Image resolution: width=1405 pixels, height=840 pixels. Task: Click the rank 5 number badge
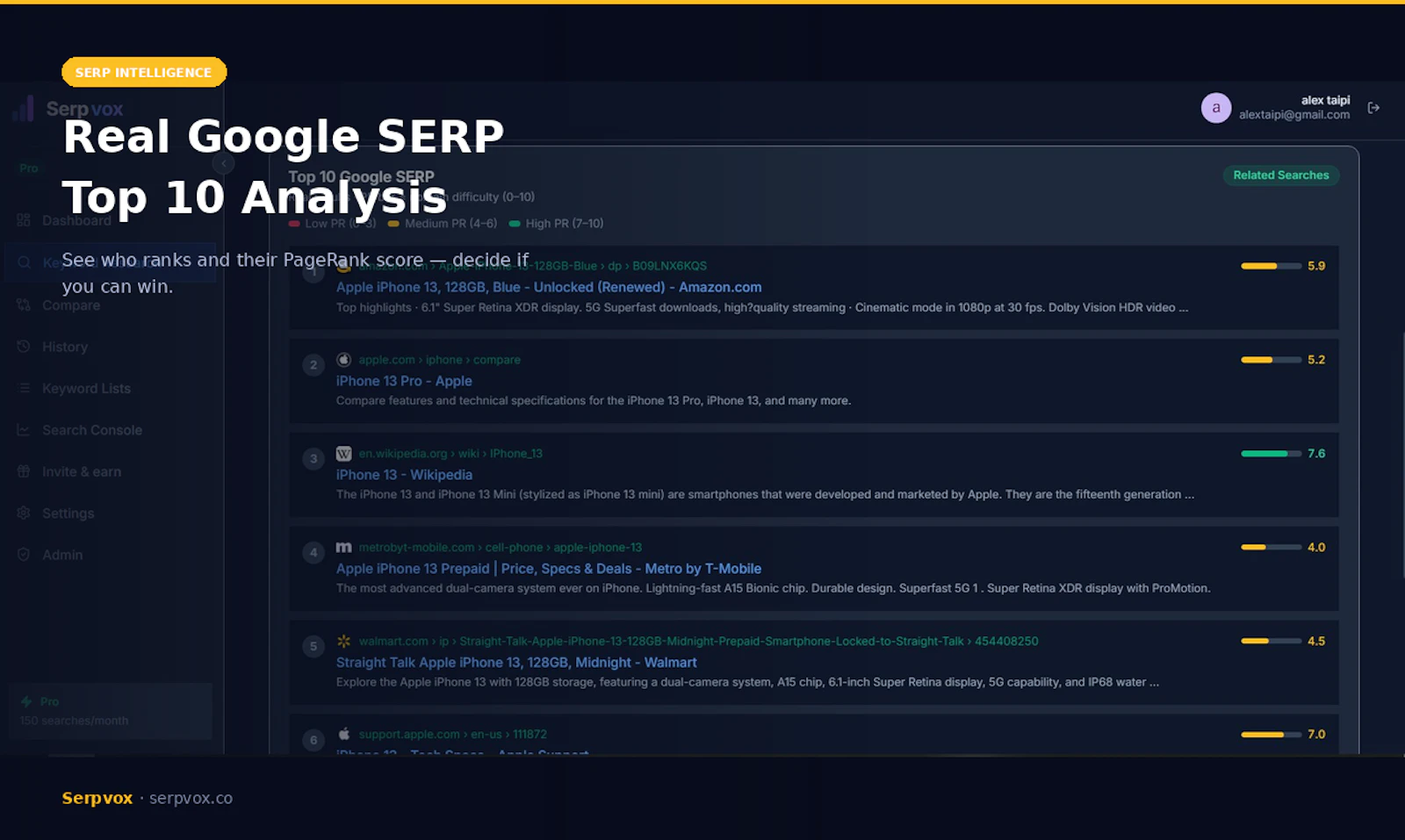coord(313,647)
